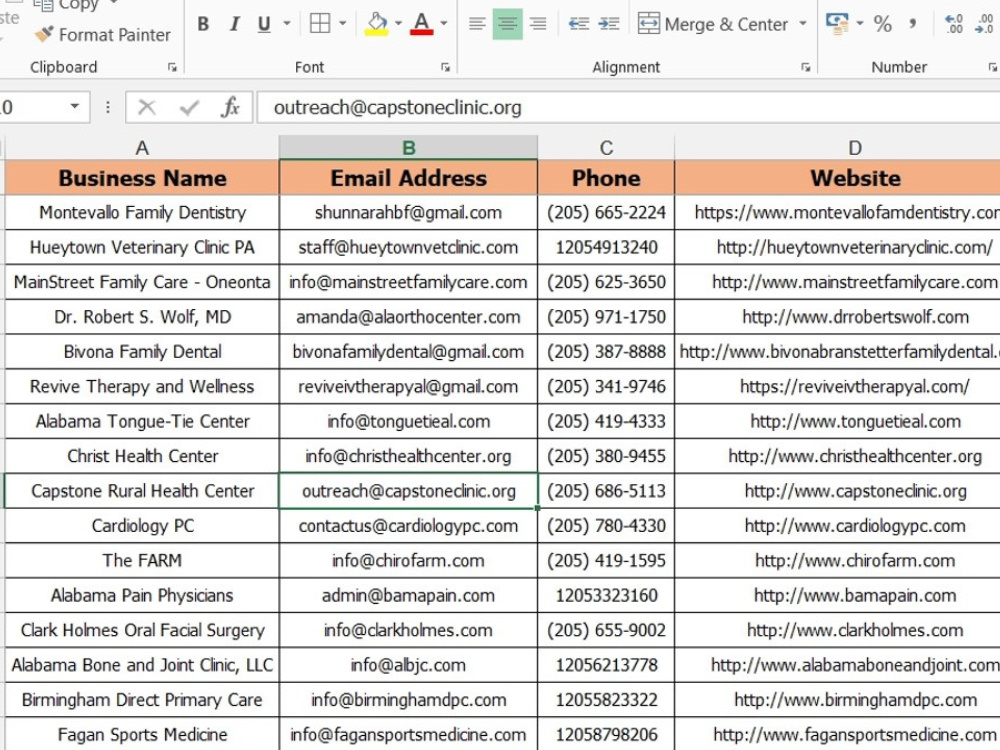
Task: Open Fill Color dropdown arrow
Action: tap(399, 24)
